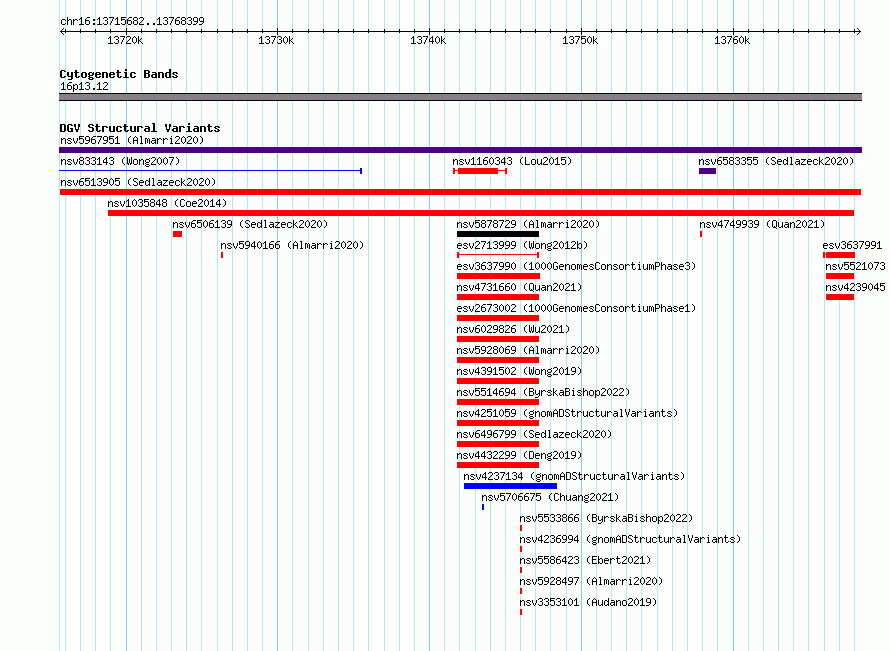
Task: Open nsv5521073 variant label
Action: (855, 266)
